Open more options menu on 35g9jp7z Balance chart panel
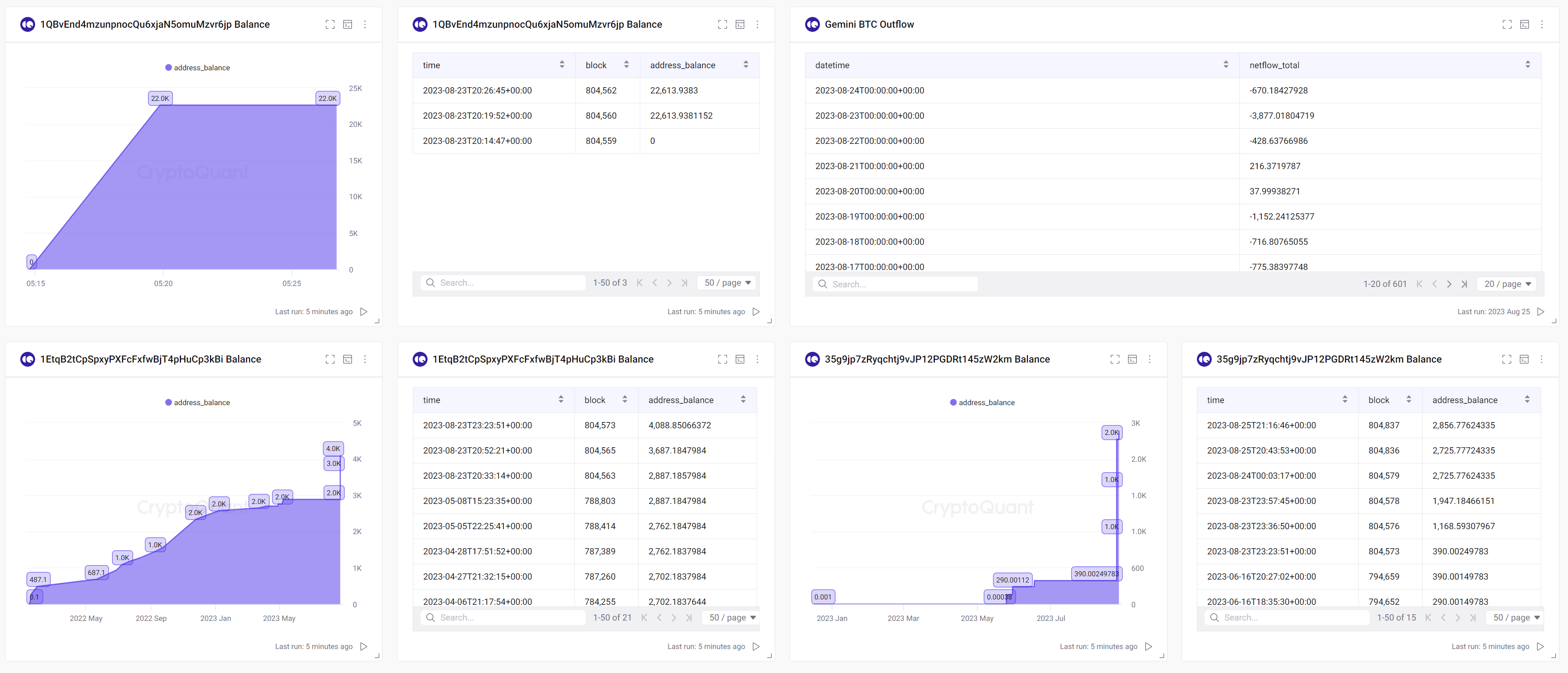This screenshot has height=673, width=1568. point(1150,359)
